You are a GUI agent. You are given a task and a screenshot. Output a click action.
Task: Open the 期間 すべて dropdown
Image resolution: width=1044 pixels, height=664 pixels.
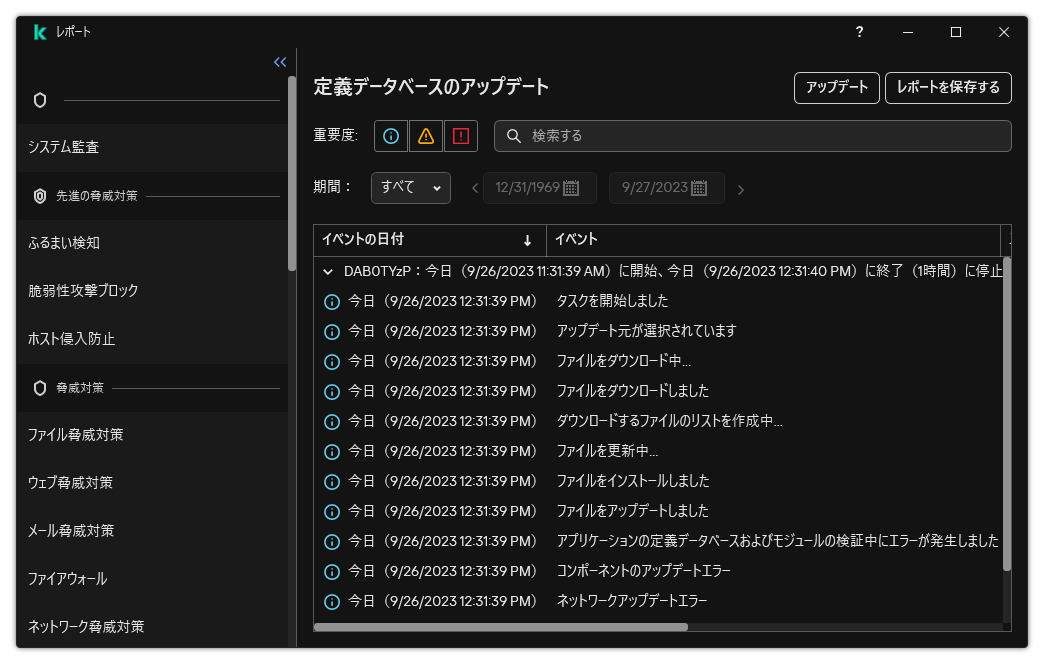[410, 187]
